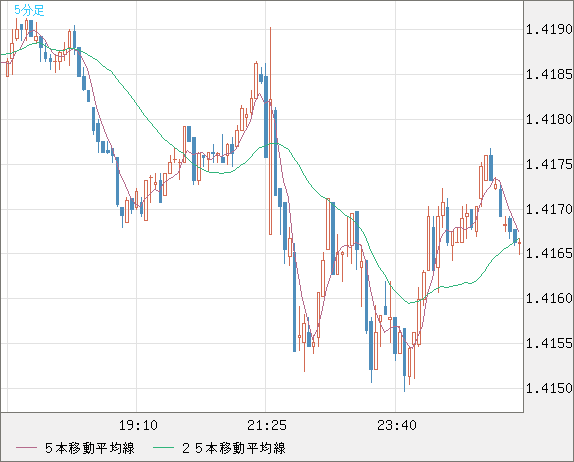Click the green 25-bar moving average legend line

click(x=163, y=448)
